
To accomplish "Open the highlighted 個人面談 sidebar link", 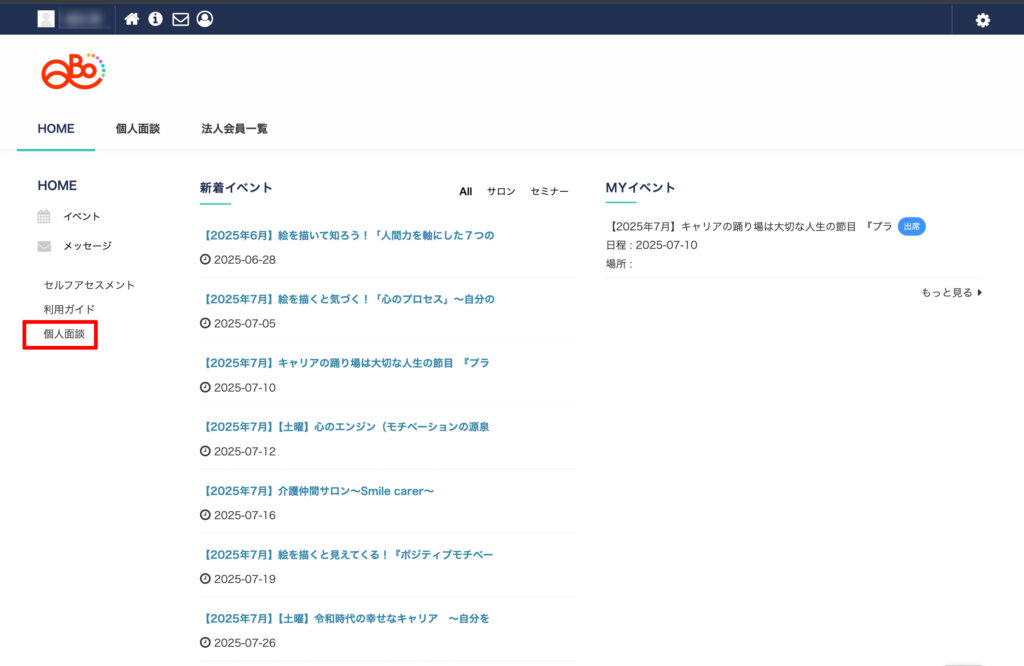I will coord(63,334).
